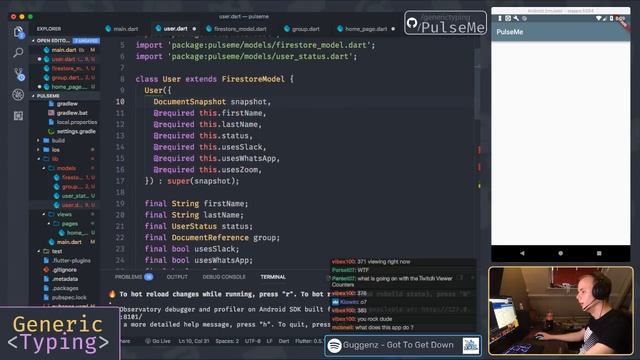640x360 pixels.
Task: Click the yellow minimize window button
Action: point(22,17)
